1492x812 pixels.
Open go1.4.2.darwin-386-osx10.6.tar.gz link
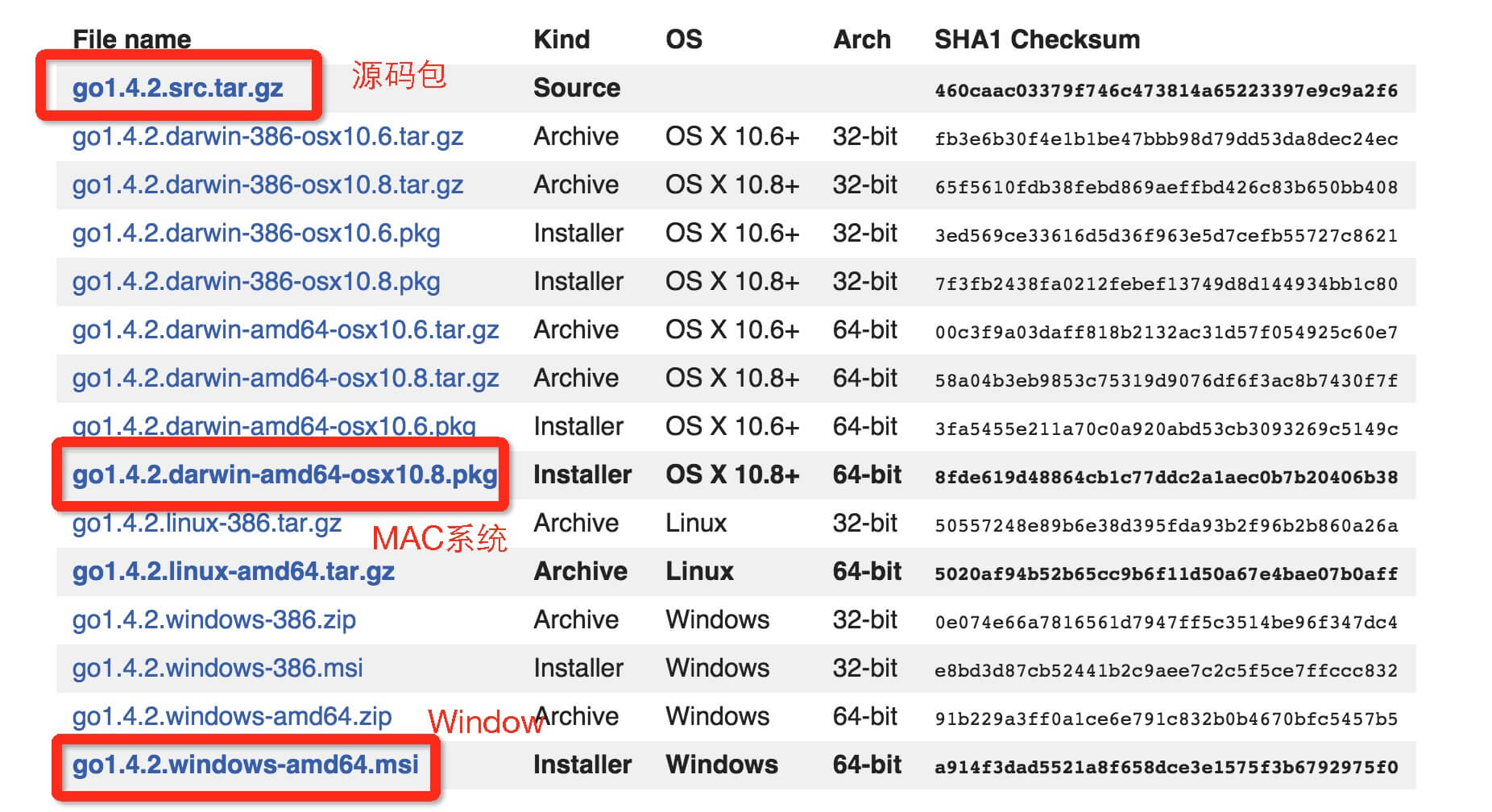point(267,137)
